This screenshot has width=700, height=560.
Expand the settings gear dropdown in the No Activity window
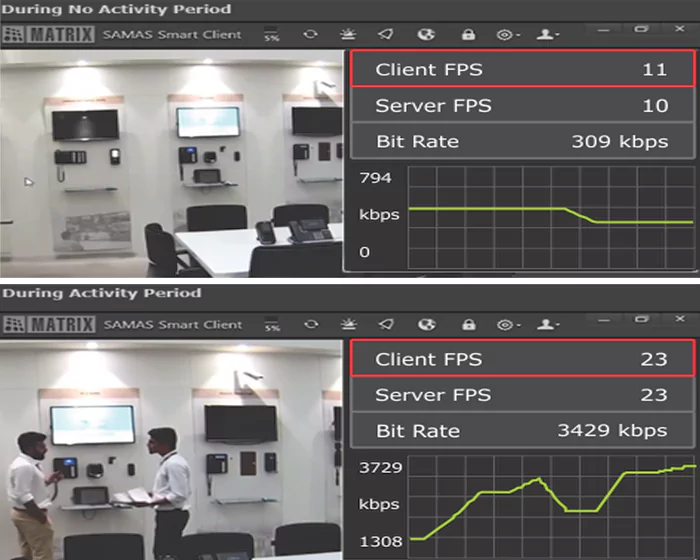(507, 34)
